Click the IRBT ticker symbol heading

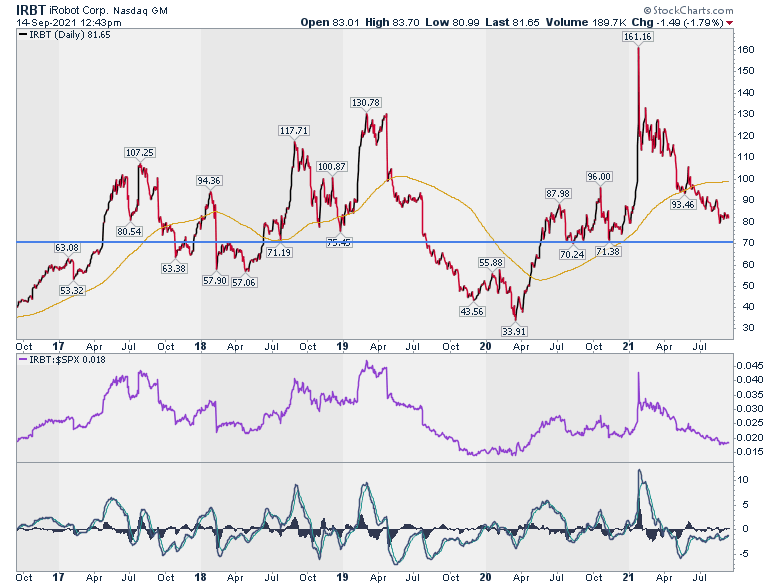pos(31,10)
